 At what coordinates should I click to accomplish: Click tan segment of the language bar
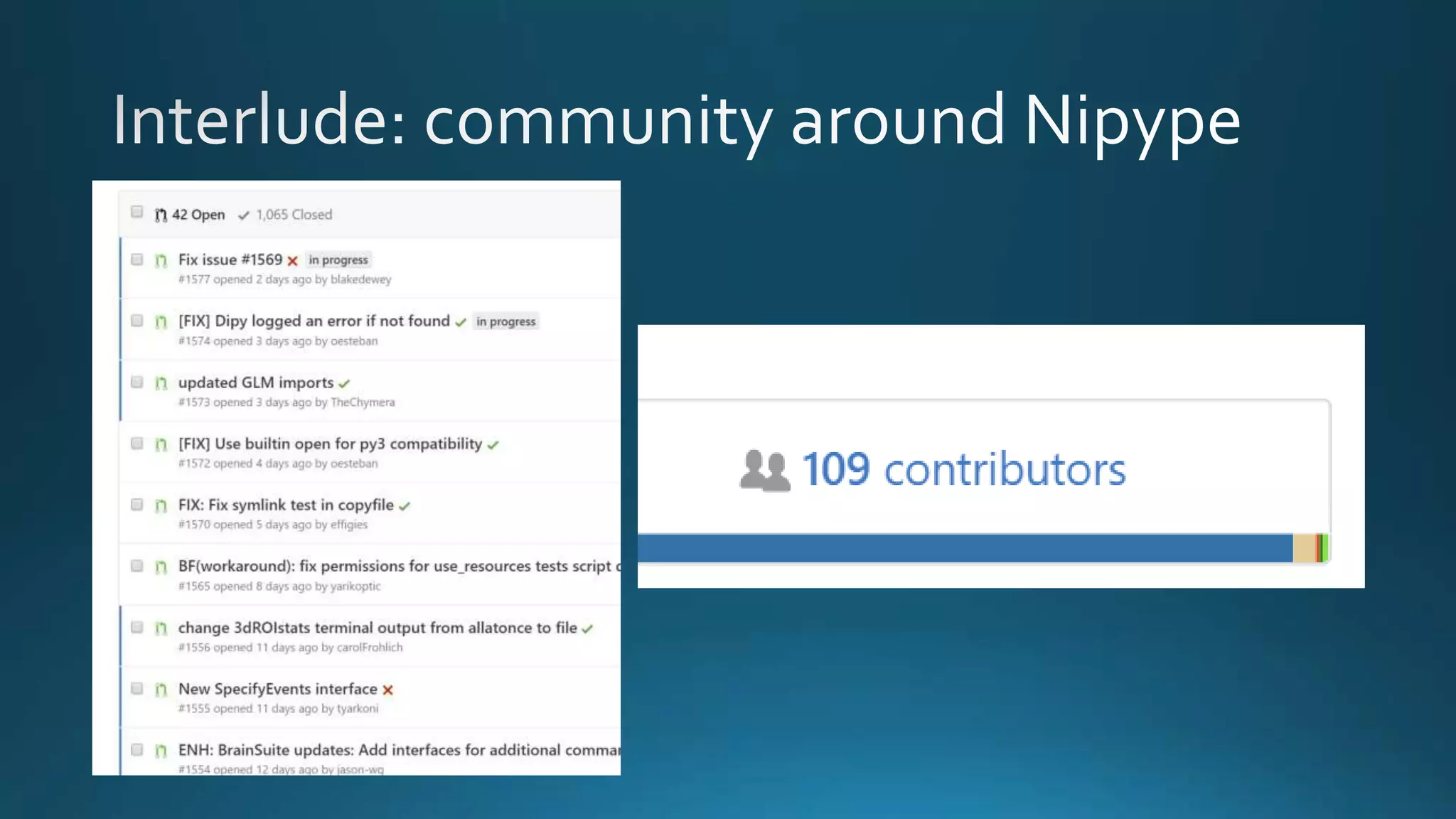point(1304,548)
